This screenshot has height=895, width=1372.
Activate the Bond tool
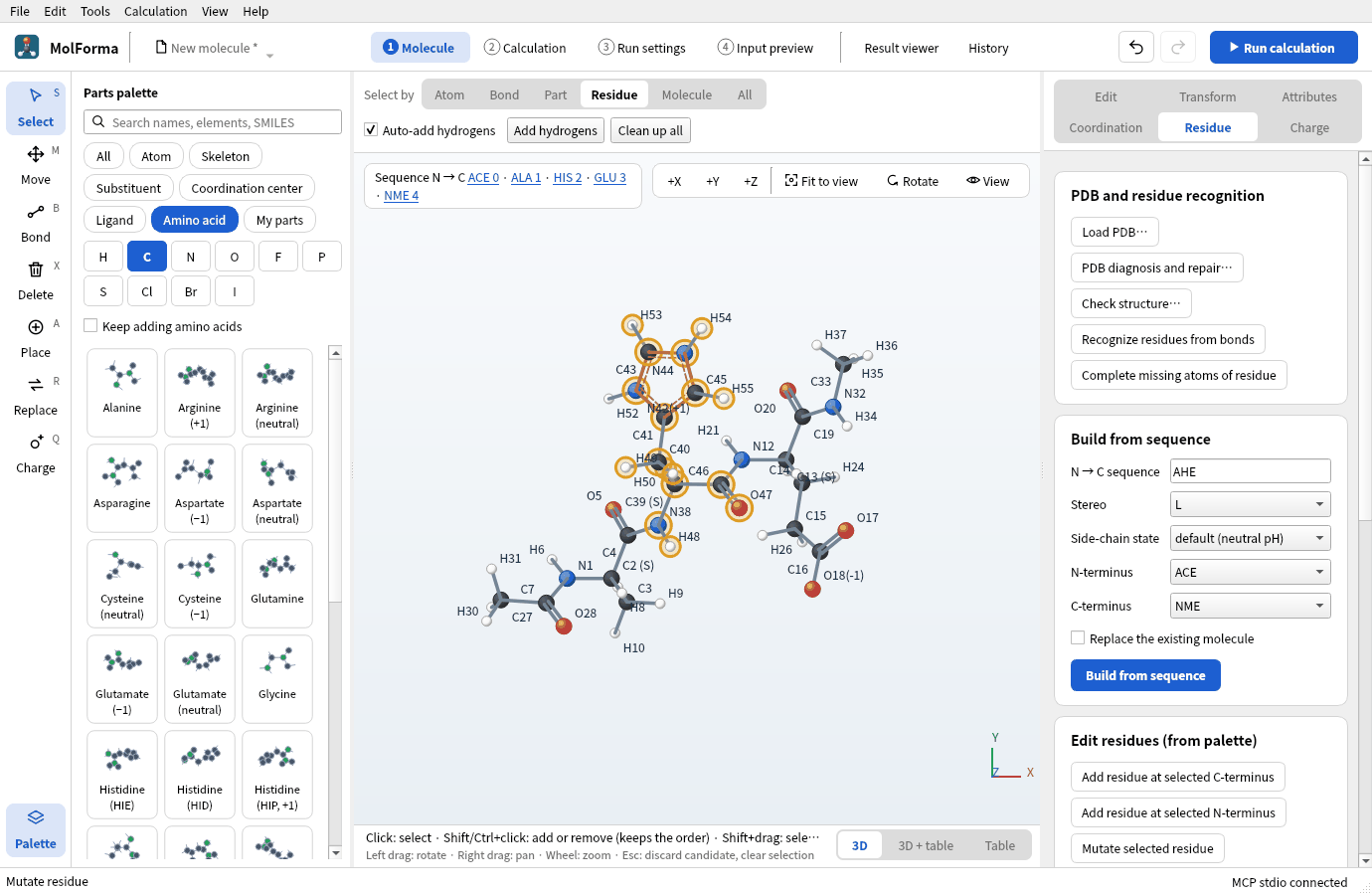tap(36, 223)
